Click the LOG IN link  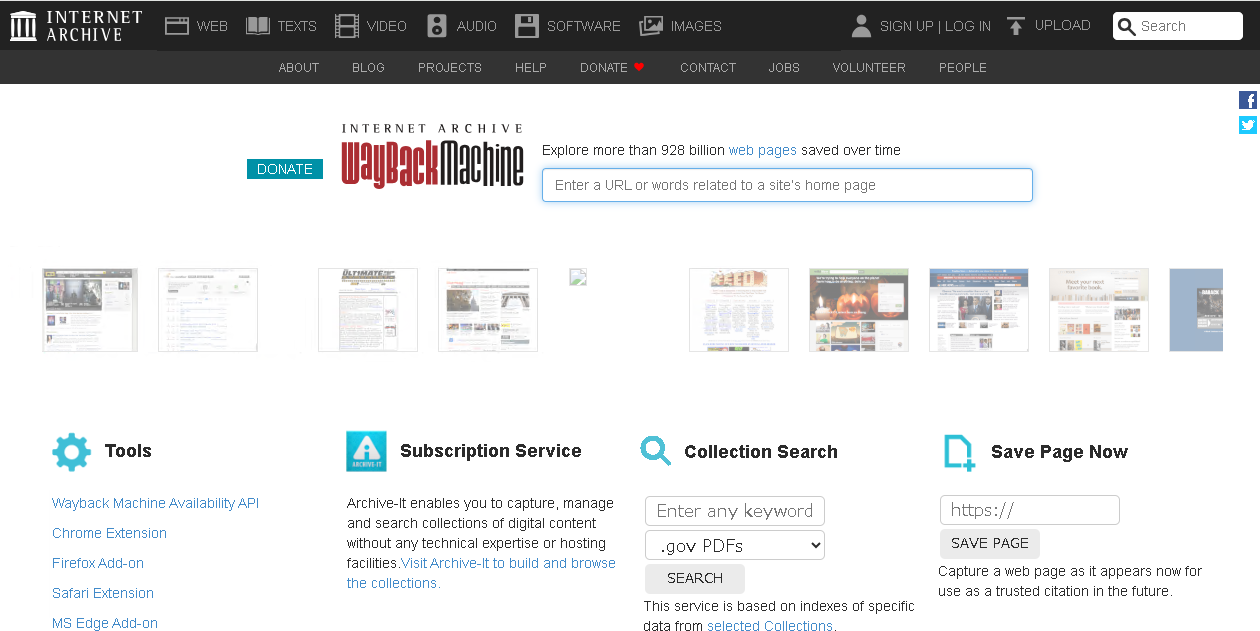pos(968,26)
